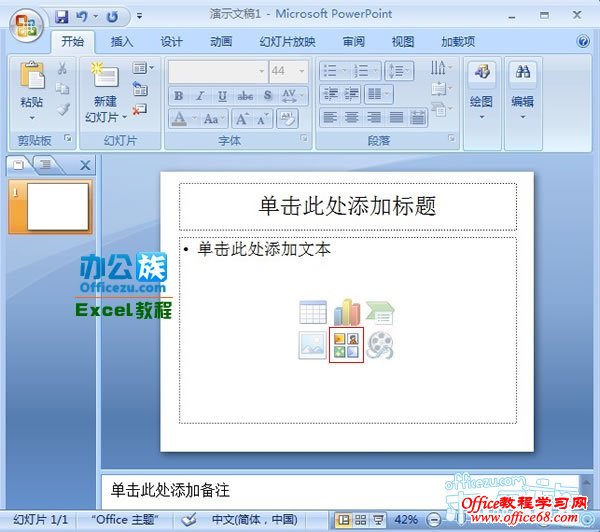Click the Insert Media Clip icon
This screenshot has width=600, height=532.
pos(379,346)
